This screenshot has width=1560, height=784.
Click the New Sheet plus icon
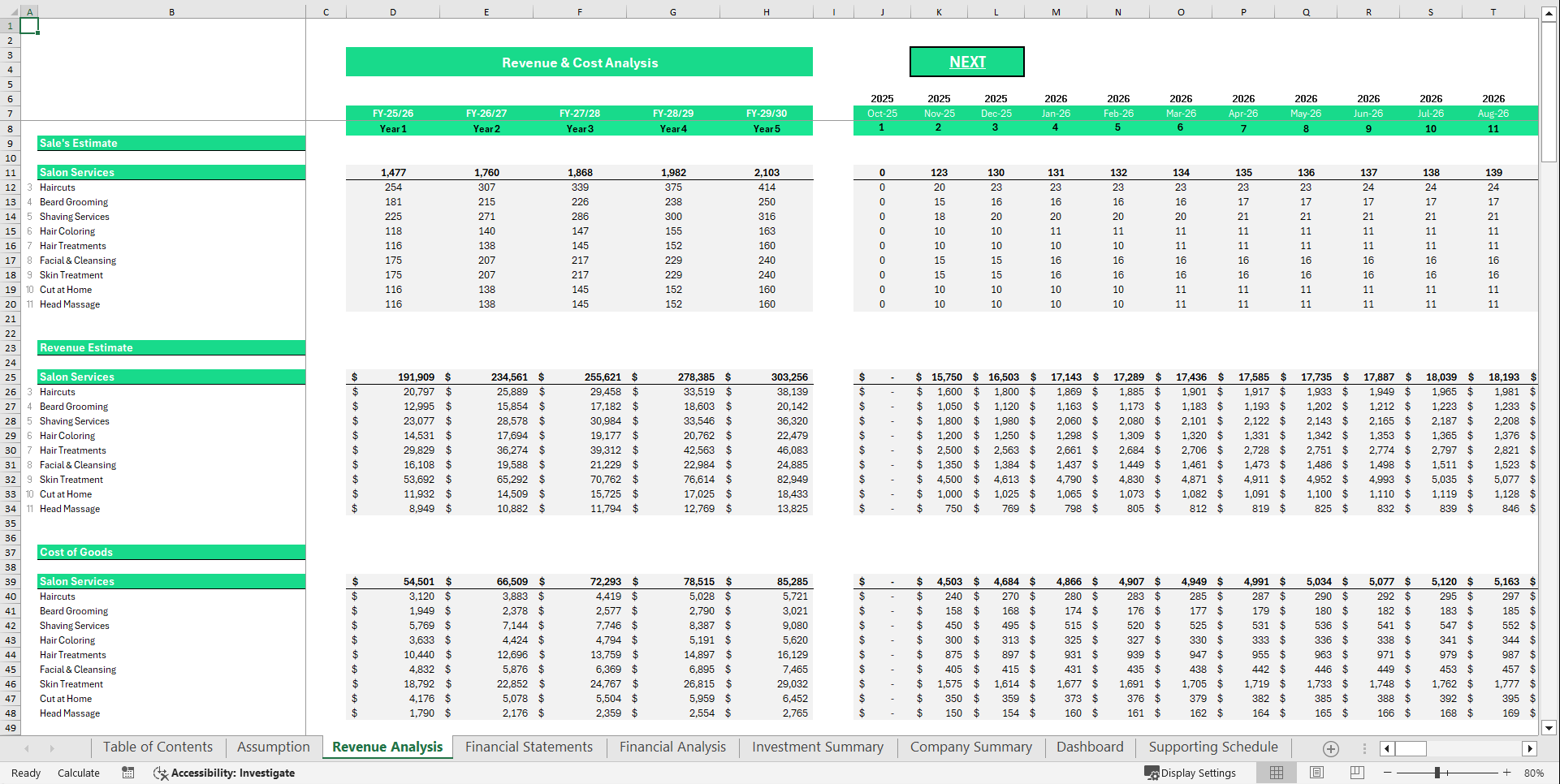[x=1330, y=748]
